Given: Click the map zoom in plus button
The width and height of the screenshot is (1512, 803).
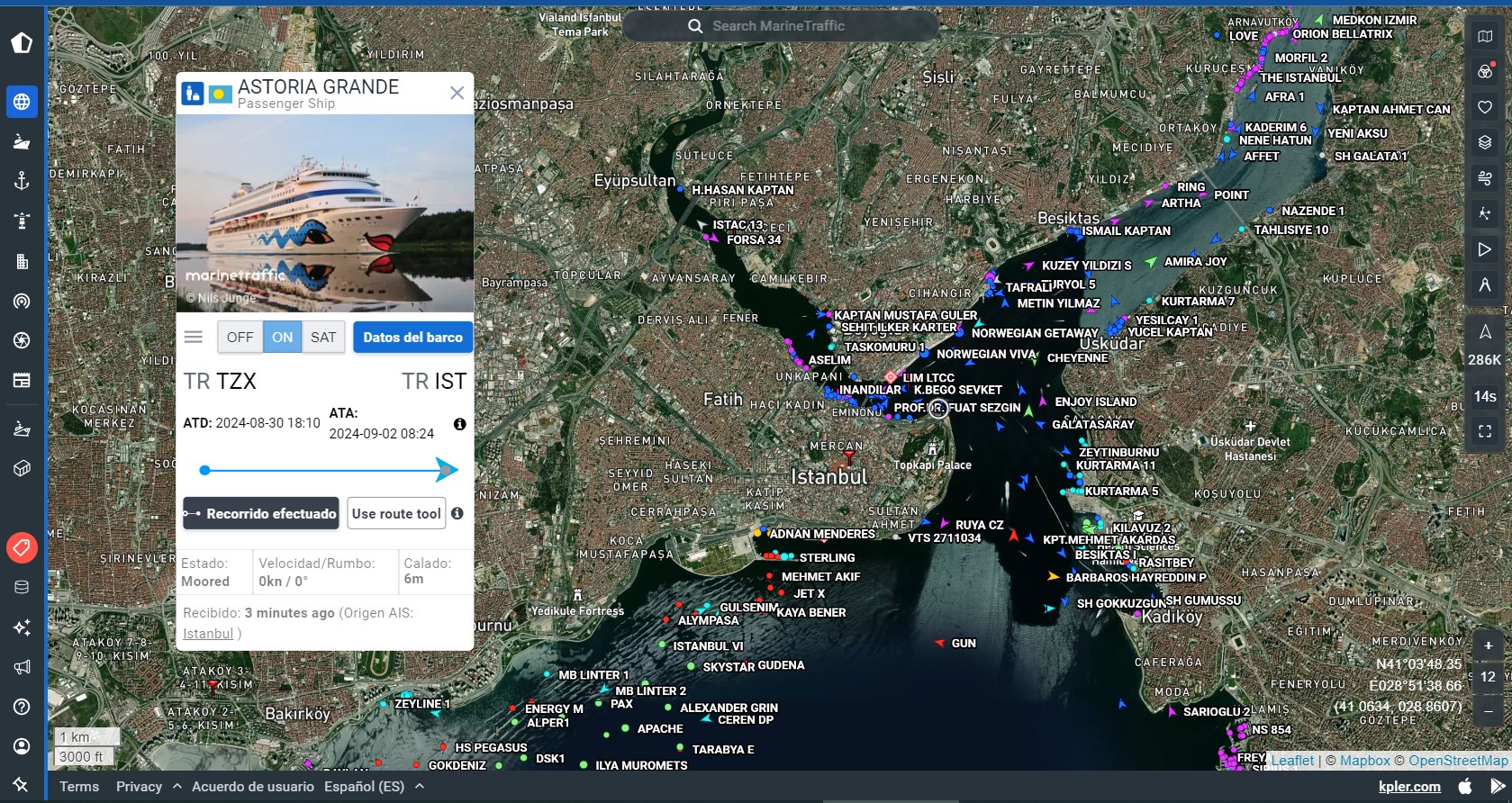Looking at the screenshot, I should pos(1488,645).
